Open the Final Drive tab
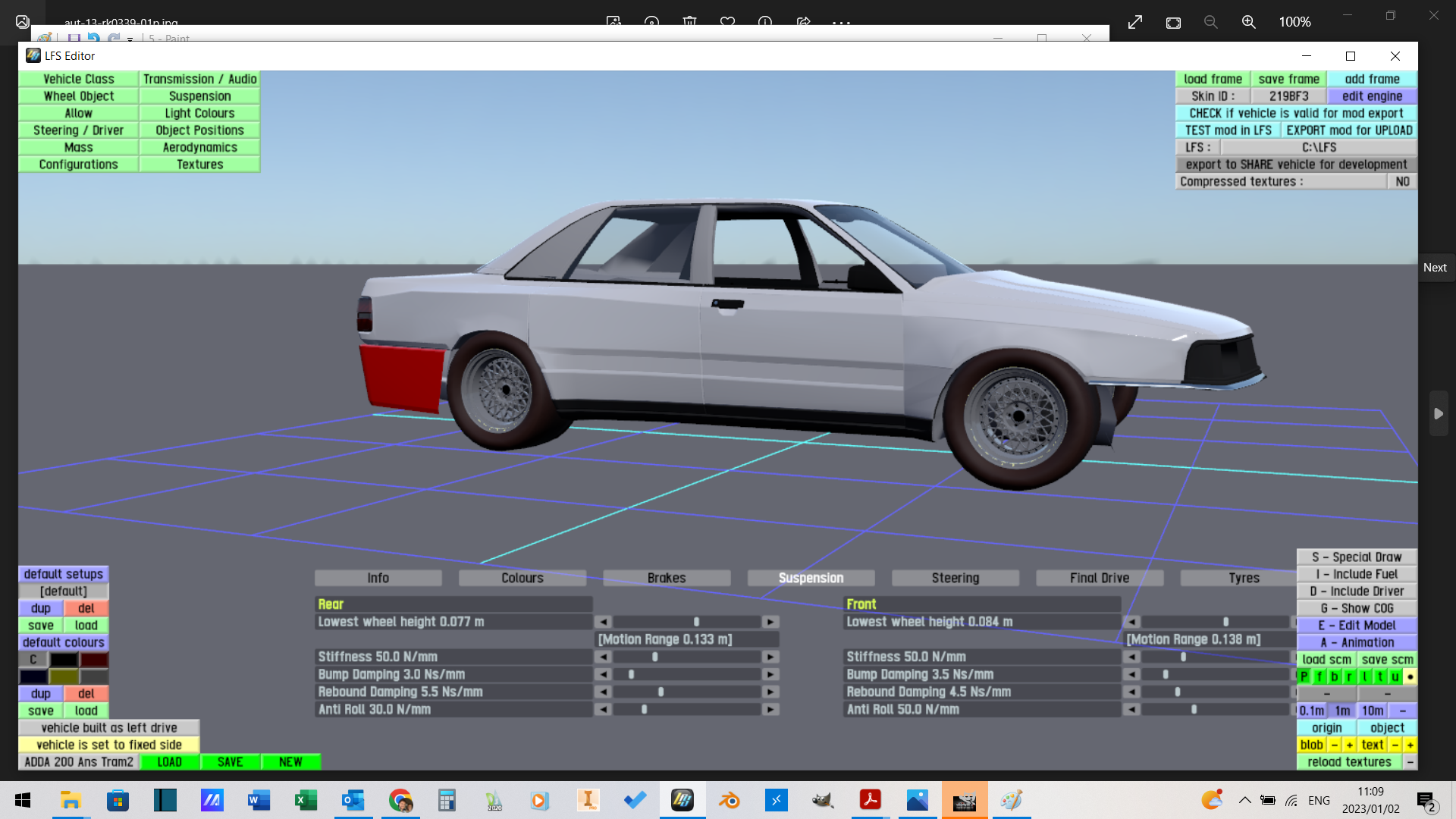1456x819 pixels. (1099, 578)
